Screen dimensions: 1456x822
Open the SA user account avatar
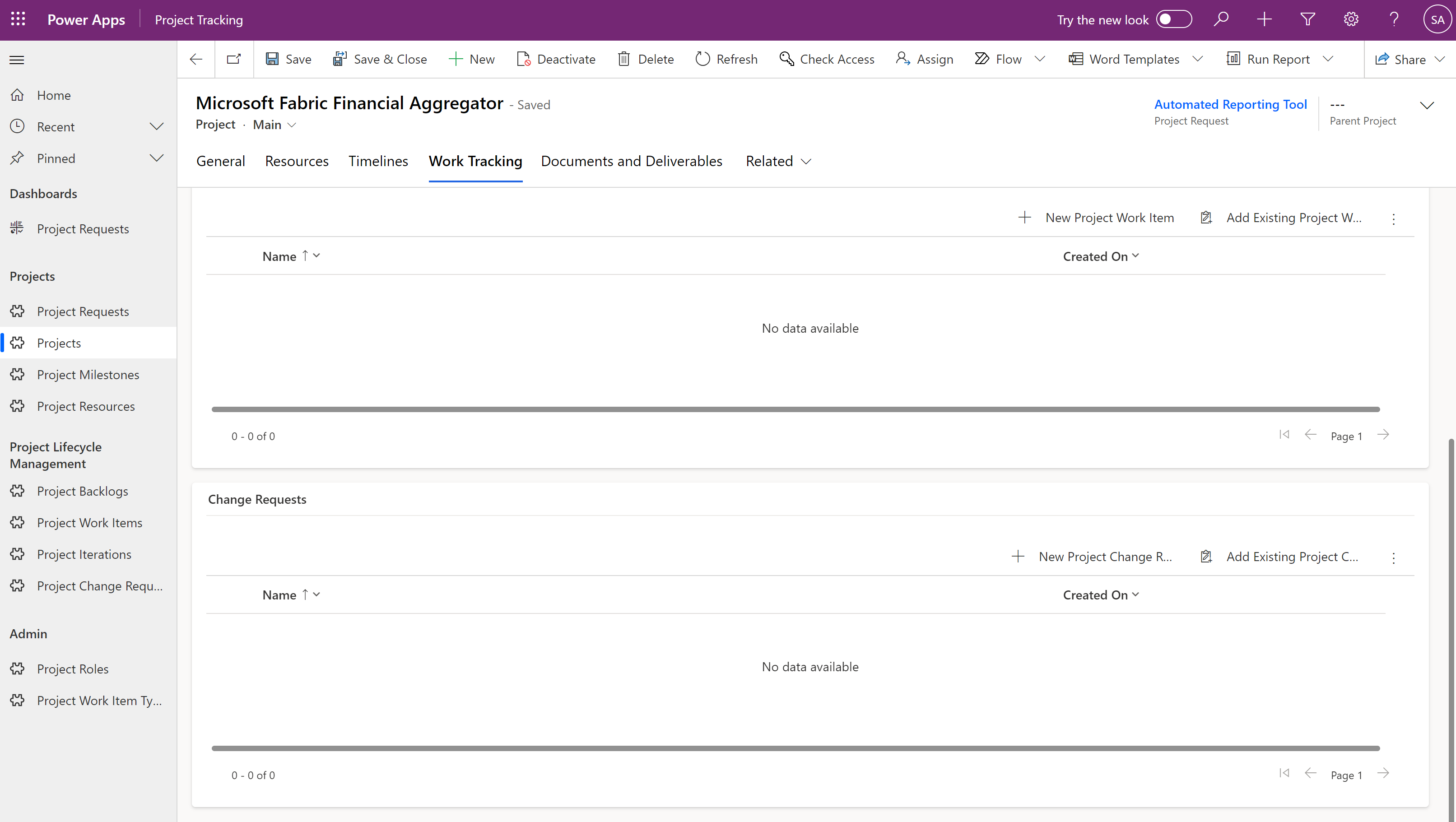coord(1437,19)
